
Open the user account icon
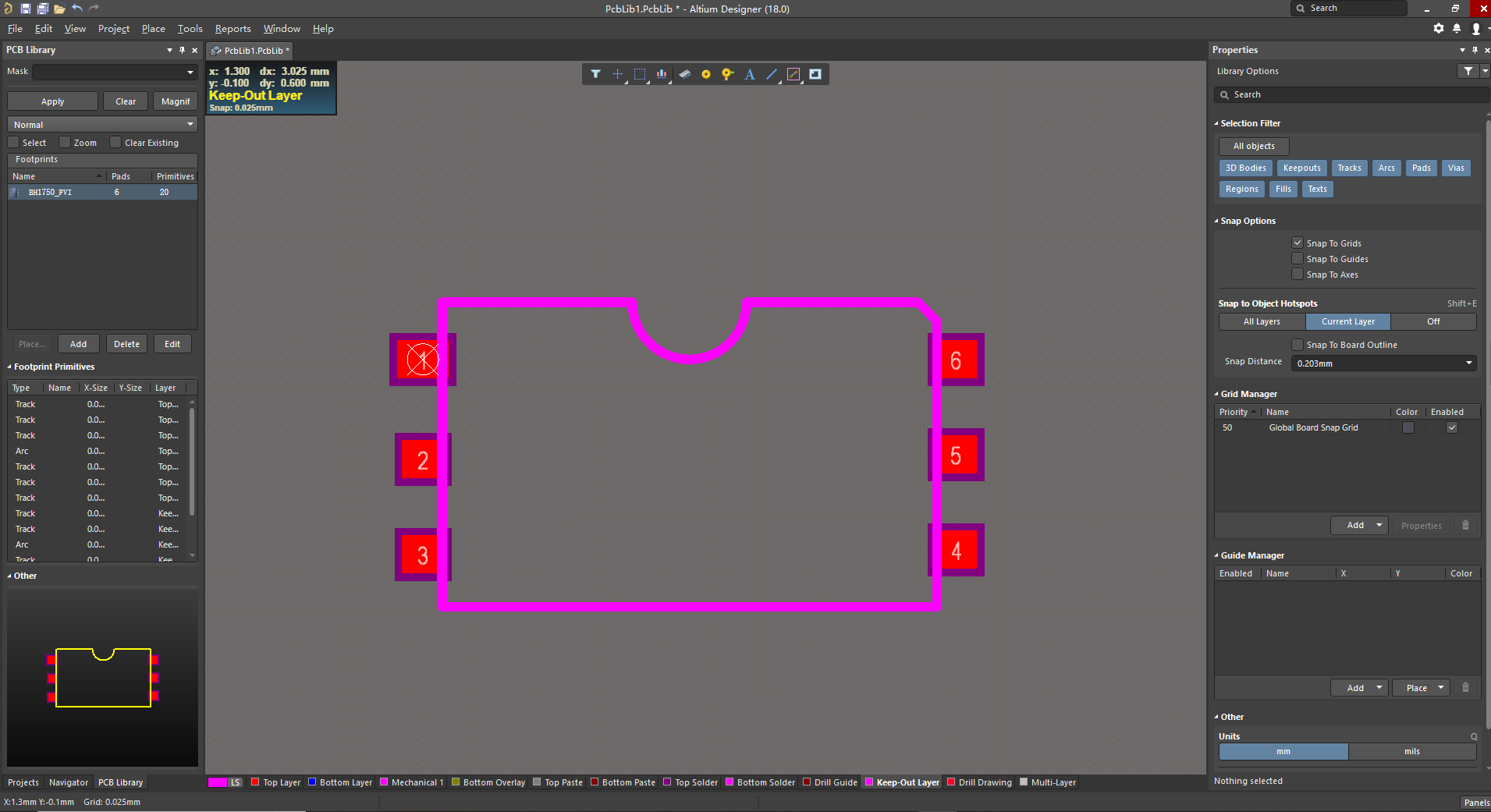click(1475, 28)
